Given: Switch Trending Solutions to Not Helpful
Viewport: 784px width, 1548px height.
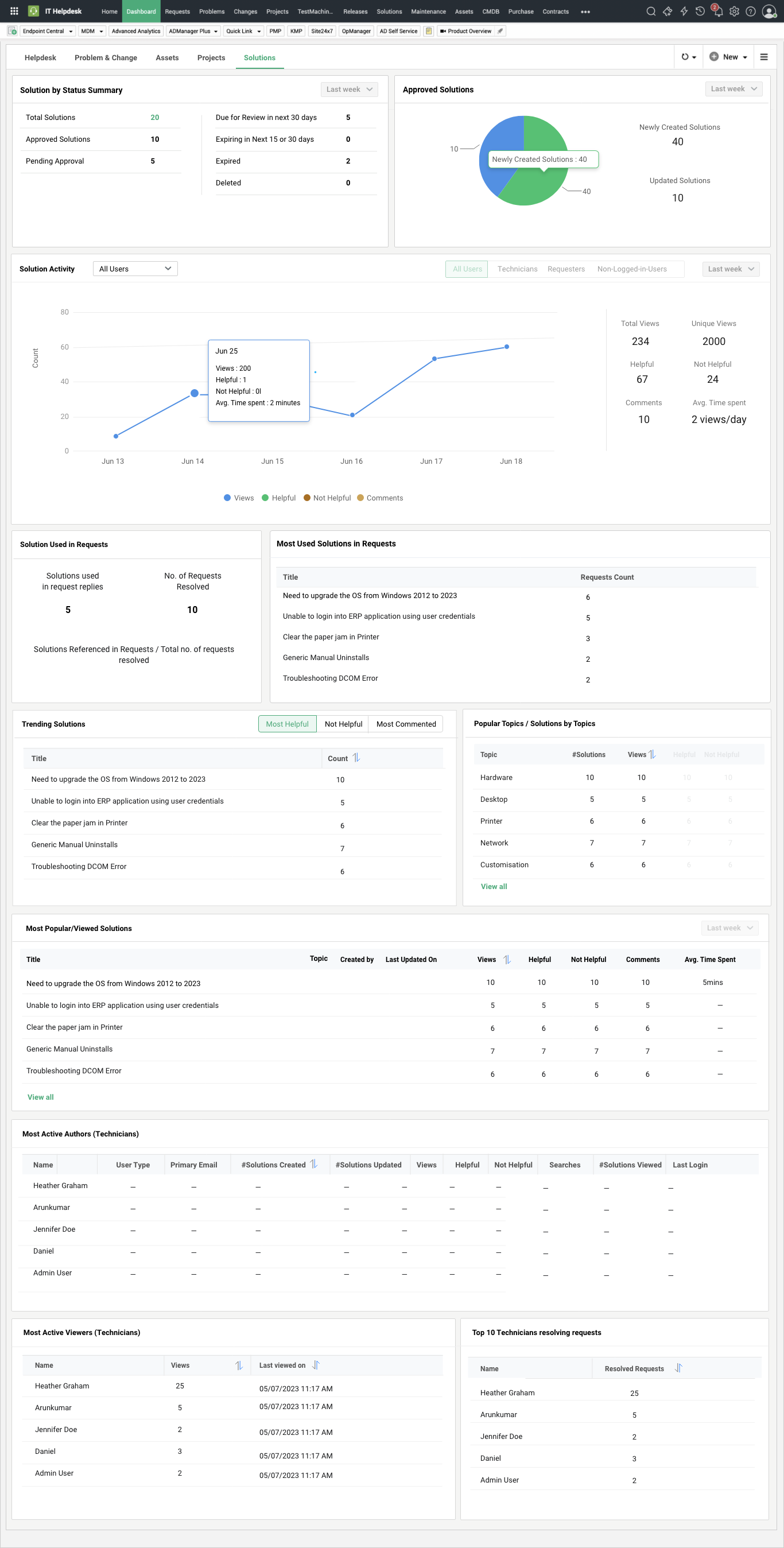Looking at the screenshot, I should (343, 724).
